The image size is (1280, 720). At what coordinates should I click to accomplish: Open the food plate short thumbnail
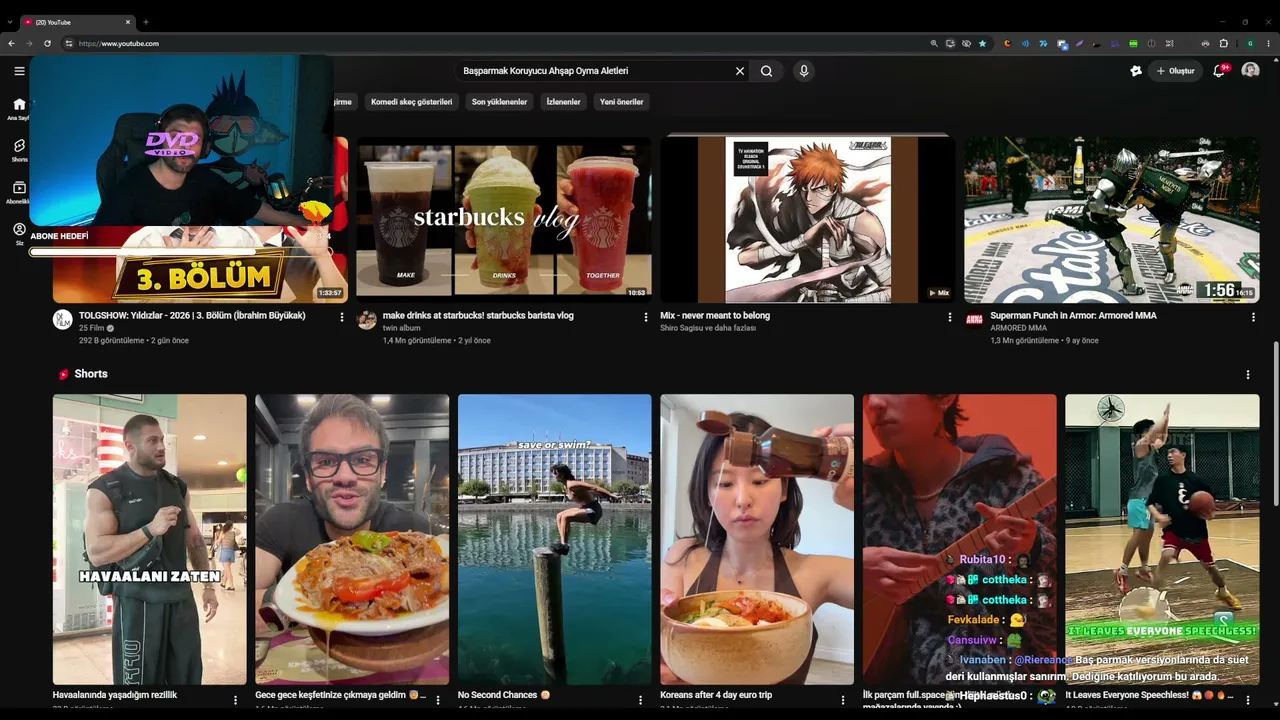pyautogui.click(x=352, y=539)
